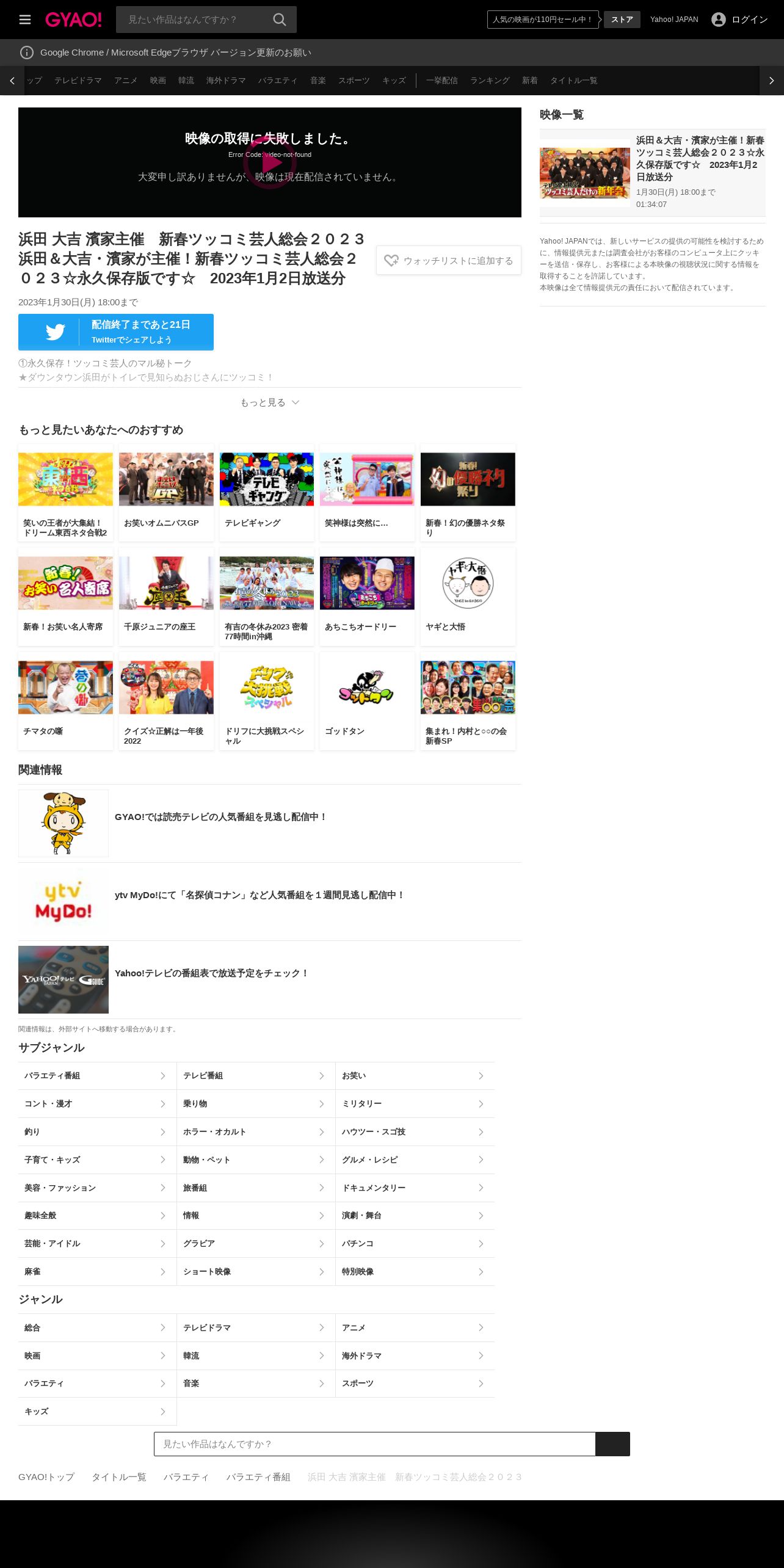This screenshot has width=784, height=1568.
Task: Click the ストア button
Action: 622,20
